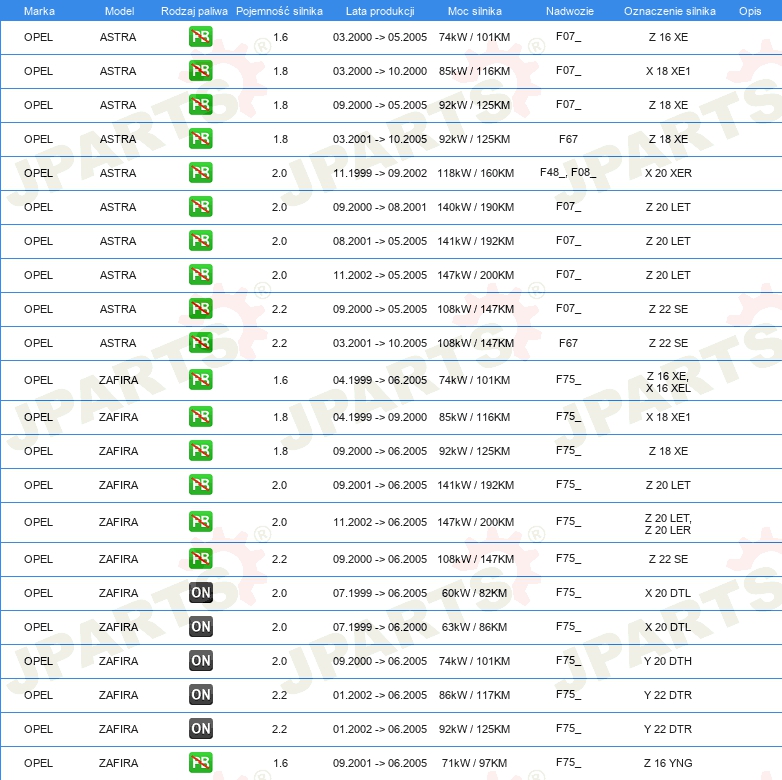The image size is (782, 780).
Task: Select the date range 11.2002 -> 05.2005
Action: [380, 275]
